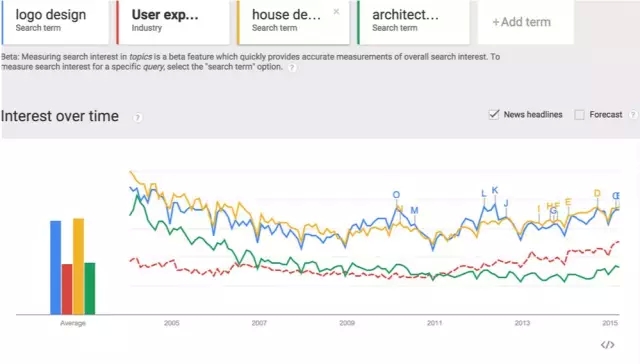This screenshot has height=364, width=640.
Task: Click news headline marker D
Action: click(x=598, y=193)
